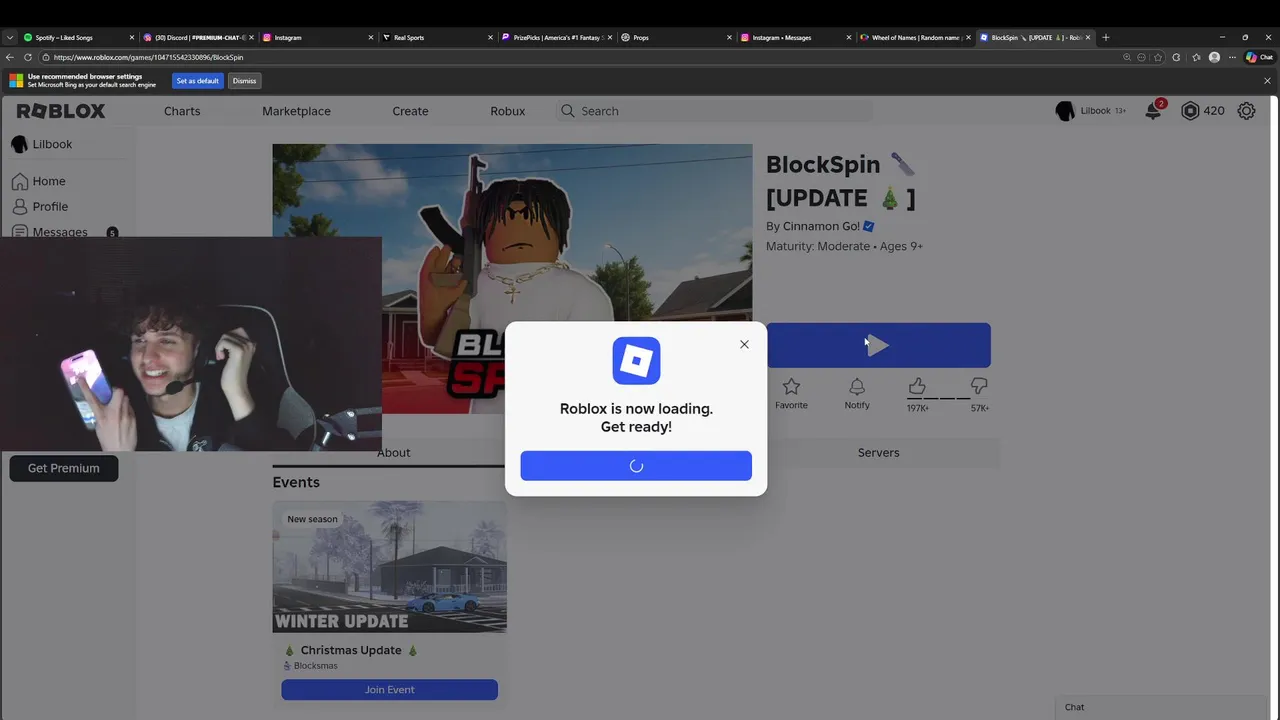Image resolution: width=1280 pixels, height=720 pixels.
Task: Favorite the BlockSpin game with star icon
Action: (791, 386)
